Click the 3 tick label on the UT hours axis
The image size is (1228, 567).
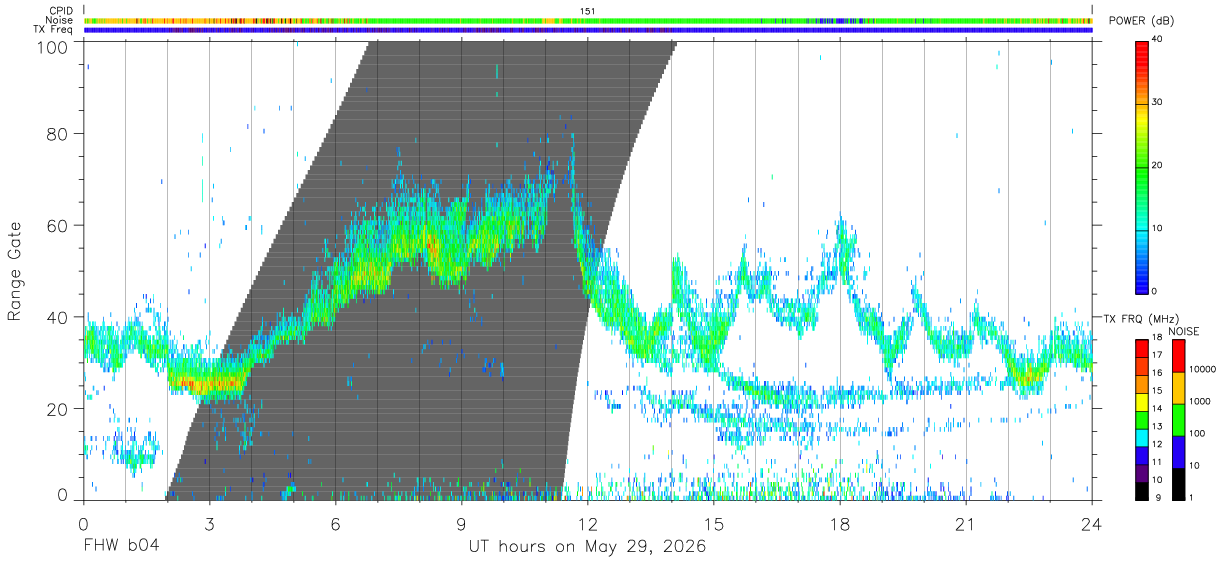209,523
